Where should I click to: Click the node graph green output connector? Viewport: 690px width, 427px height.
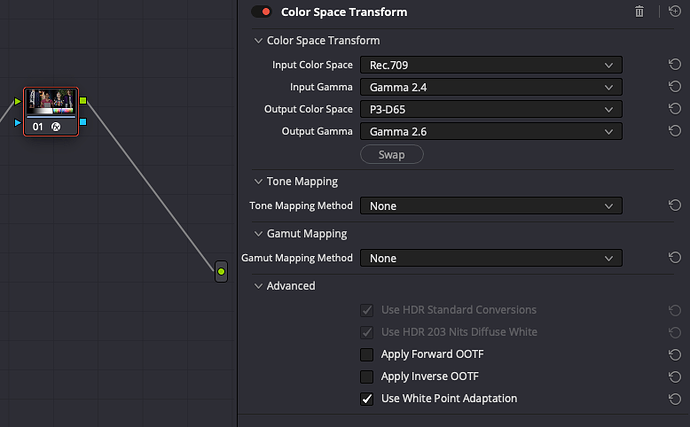[x=221, y=272]
